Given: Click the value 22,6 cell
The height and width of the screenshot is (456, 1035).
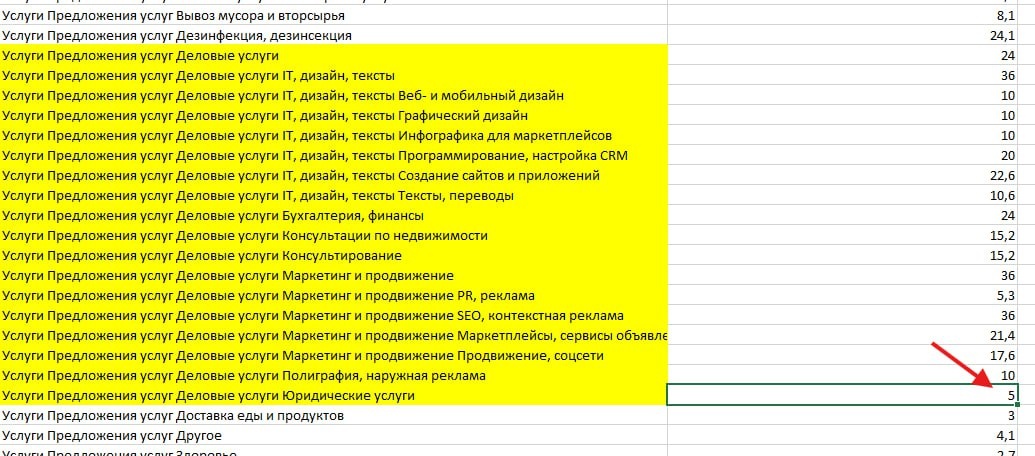Looking at the screenshot, I should pyautogui.click(x=843, y=176).
